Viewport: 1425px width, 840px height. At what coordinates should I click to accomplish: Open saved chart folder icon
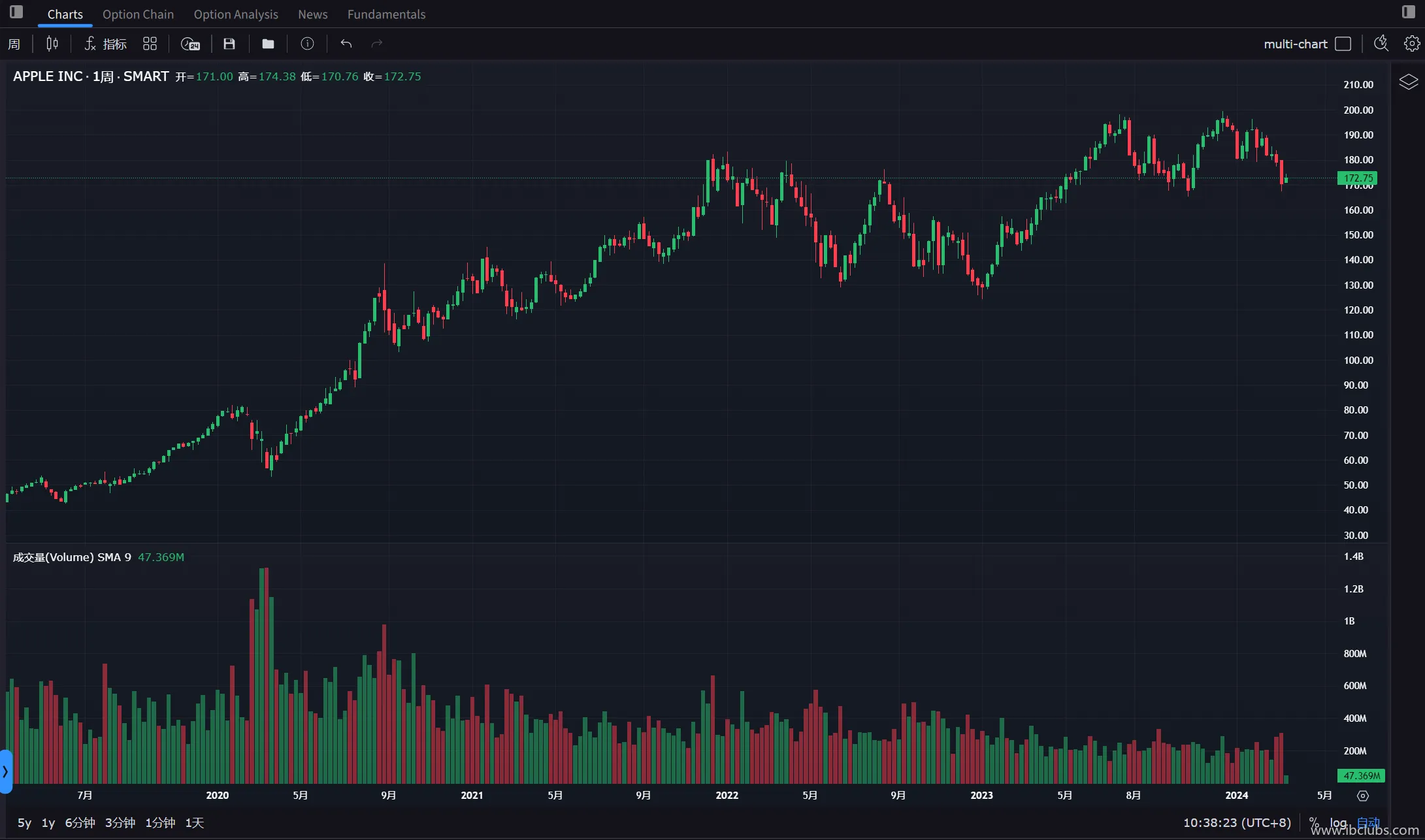click(x=268, y=44)
